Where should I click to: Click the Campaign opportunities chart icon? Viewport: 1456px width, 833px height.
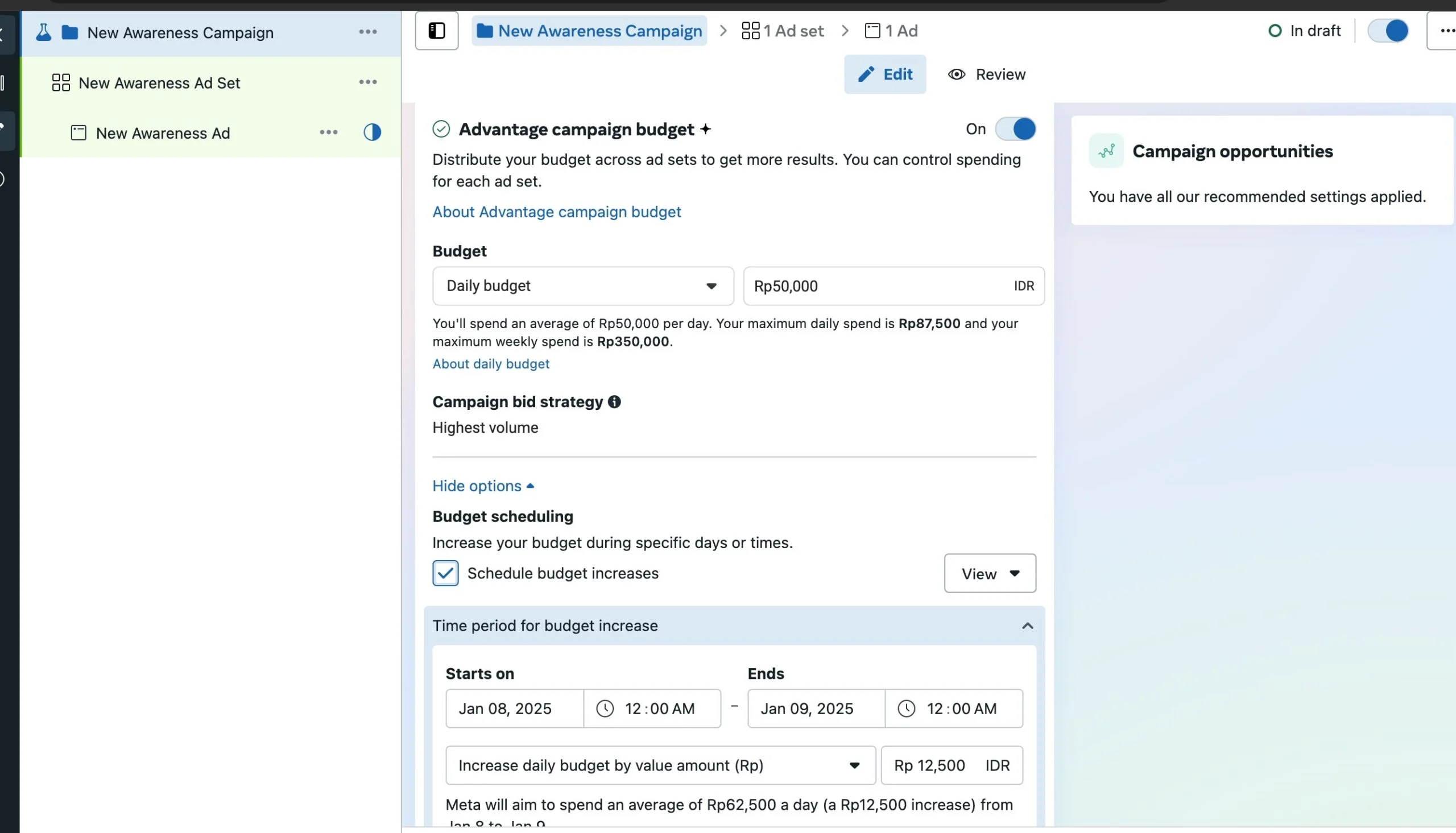pos(1106,151)
